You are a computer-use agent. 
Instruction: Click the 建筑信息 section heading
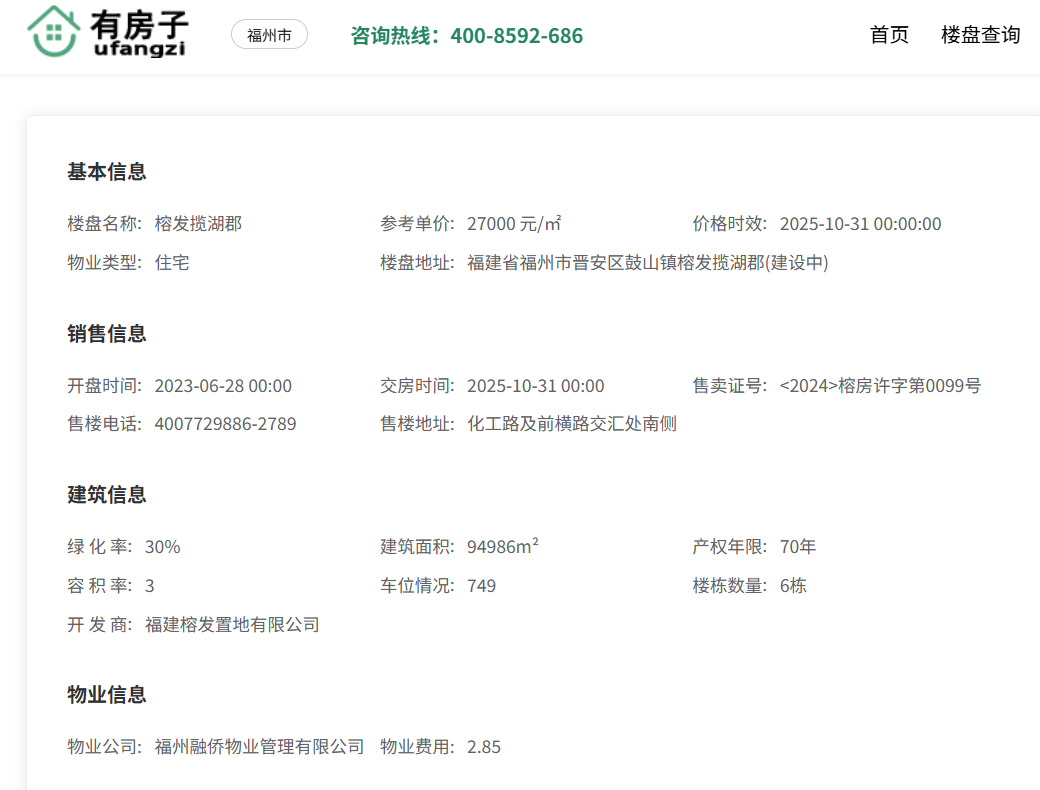107,495
